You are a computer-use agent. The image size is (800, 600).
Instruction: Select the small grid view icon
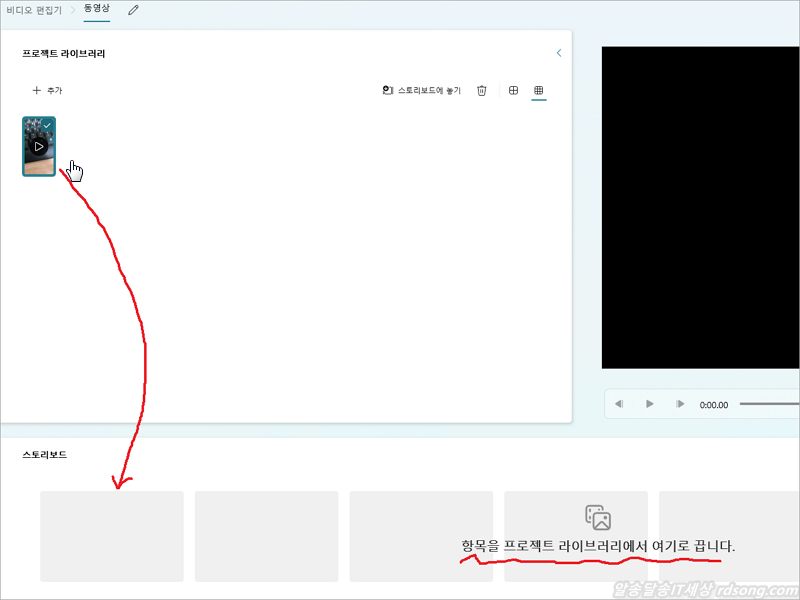pos(538,91)
